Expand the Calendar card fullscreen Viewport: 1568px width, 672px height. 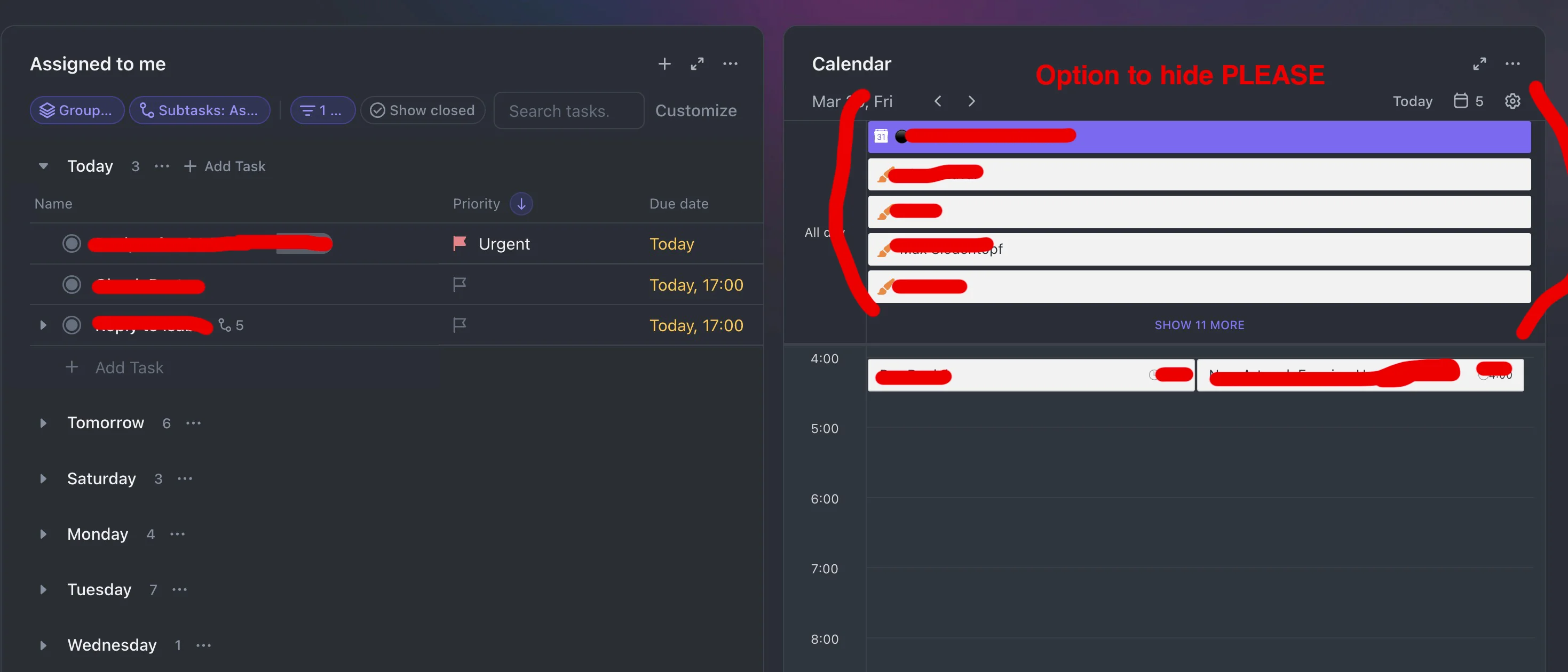[x=1479, y=64]
